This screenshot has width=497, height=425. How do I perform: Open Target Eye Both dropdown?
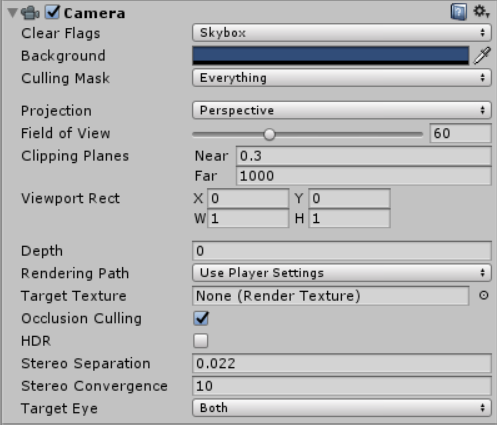pyautogui.click(x=342, y=408)
